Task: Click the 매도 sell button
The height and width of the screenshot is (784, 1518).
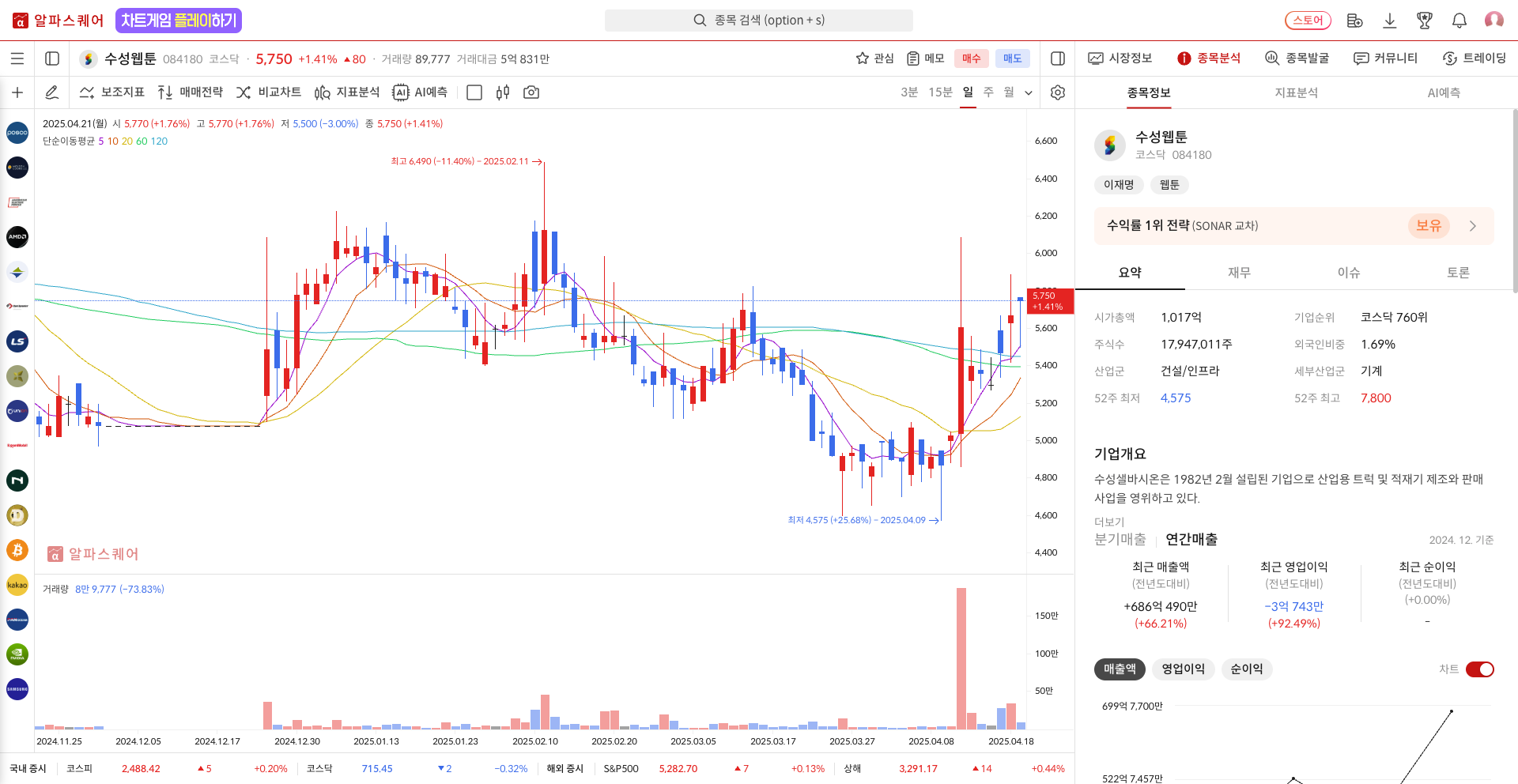Action: 1013,58
